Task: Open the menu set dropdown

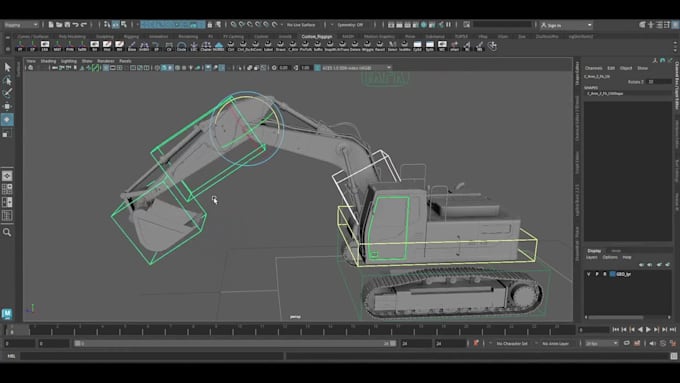Action: [21, 25]
